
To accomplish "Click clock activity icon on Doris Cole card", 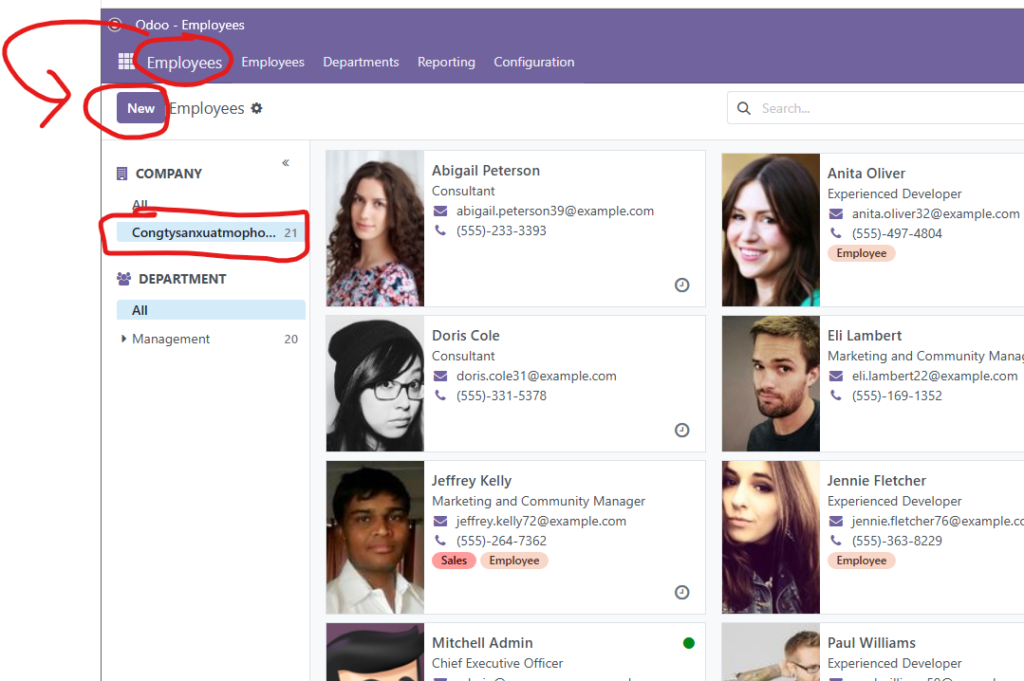I will [682, 430].
